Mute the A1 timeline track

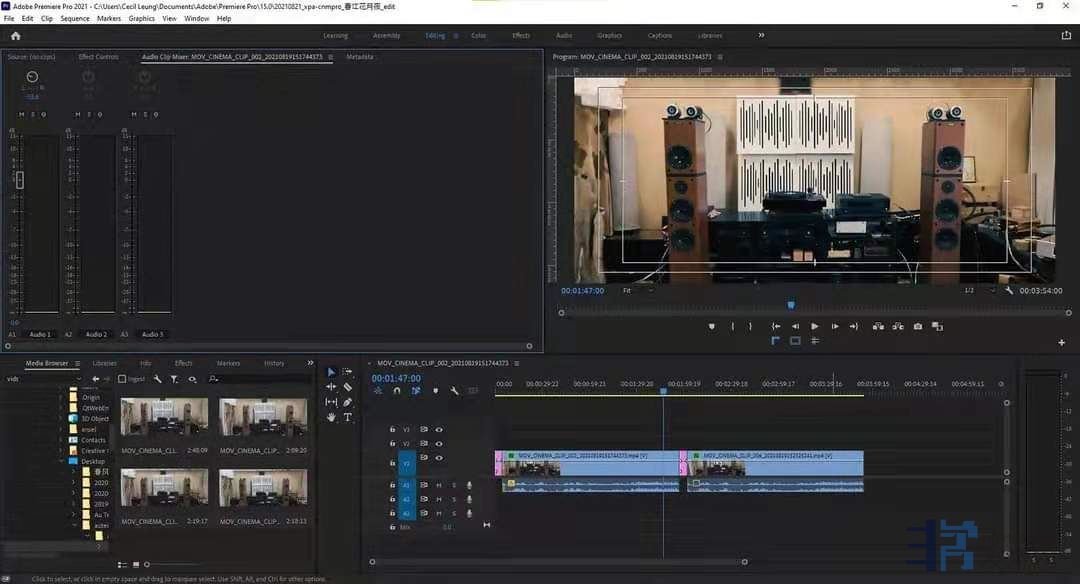click(x=438, y=485)
